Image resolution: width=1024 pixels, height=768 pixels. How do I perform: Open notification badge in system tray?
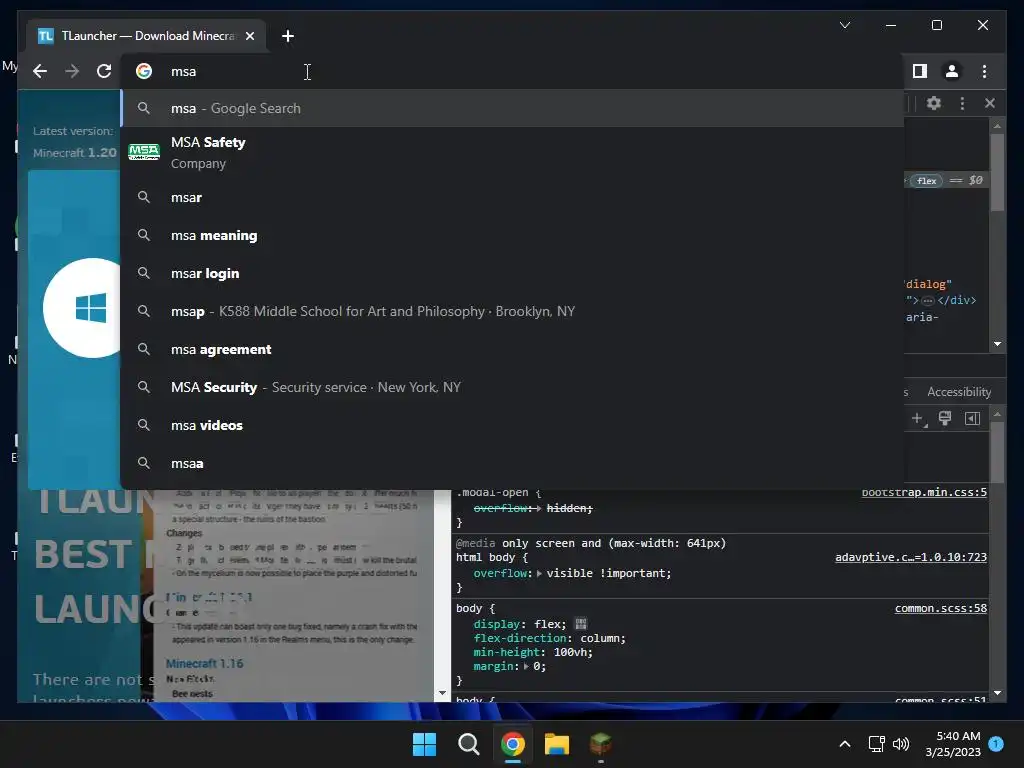996,743
